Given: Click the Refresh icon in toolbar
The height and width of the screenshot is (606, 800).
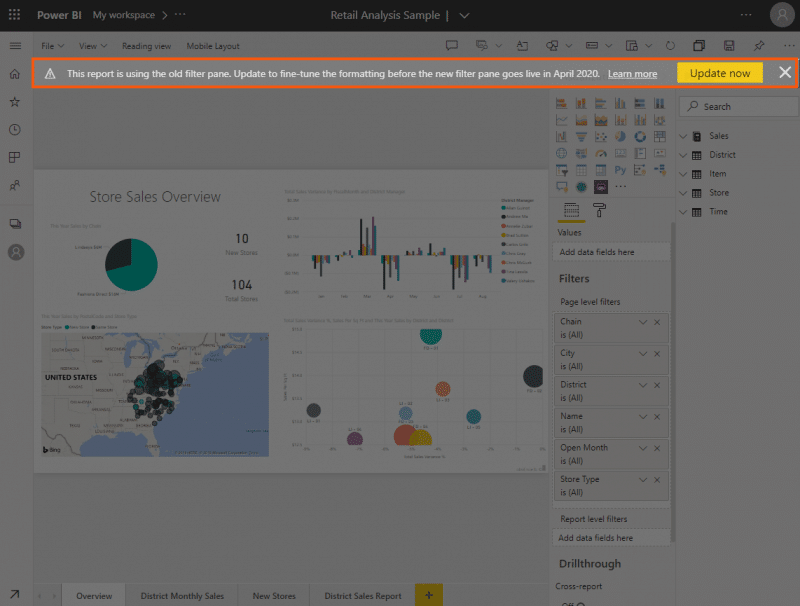Looking at the screenshot, I should pos(670,46).
